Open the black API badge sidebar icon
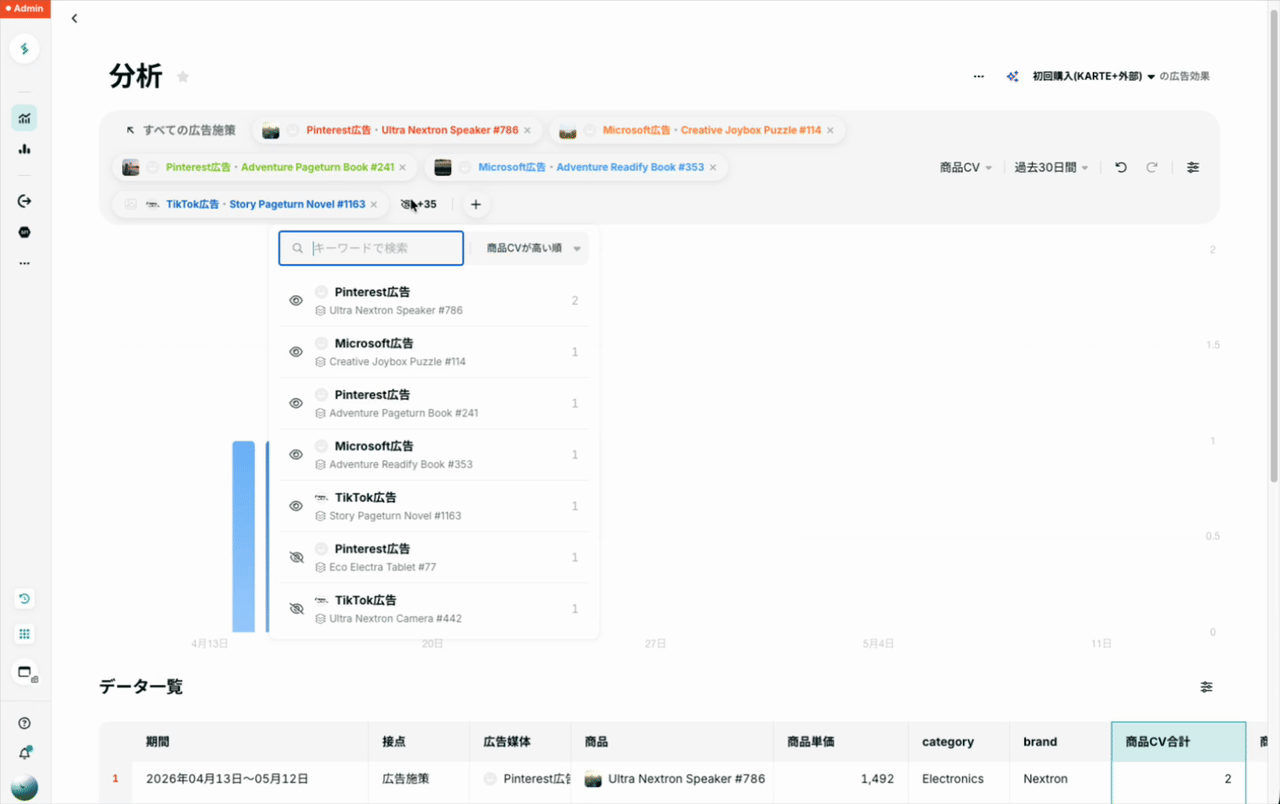 (x=24, y=232)
